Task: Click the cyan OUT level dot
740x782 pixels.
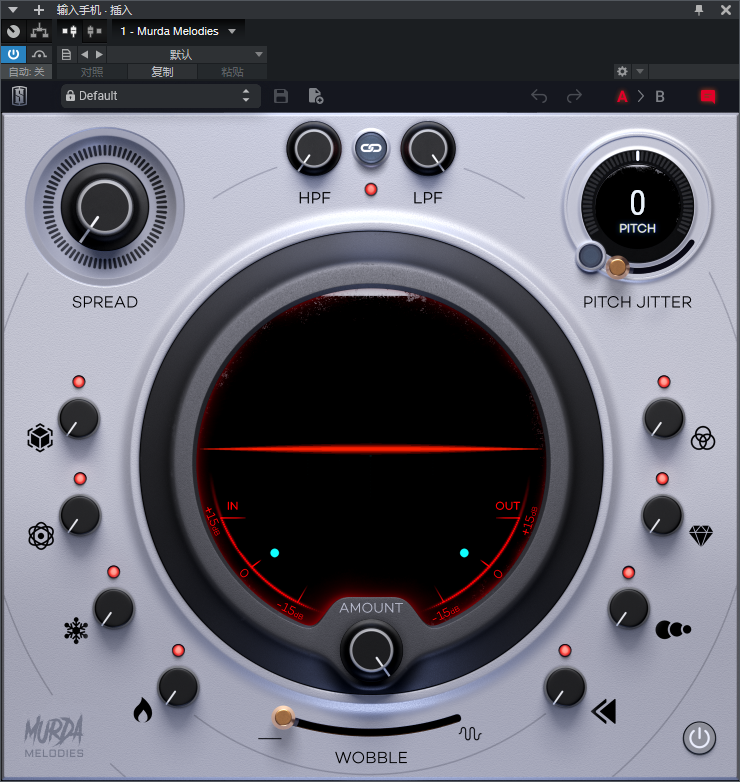Action: pos(464,553)
